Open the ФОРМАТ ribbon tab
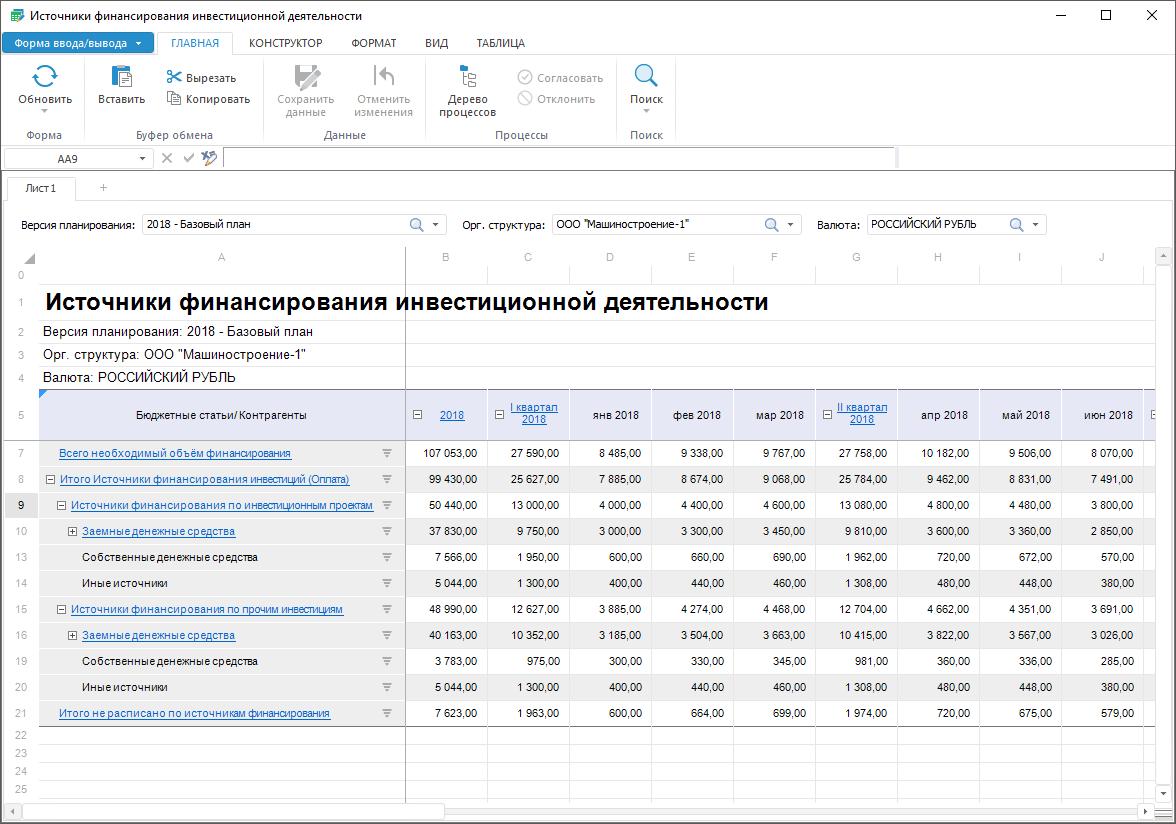 coord(373,43)
